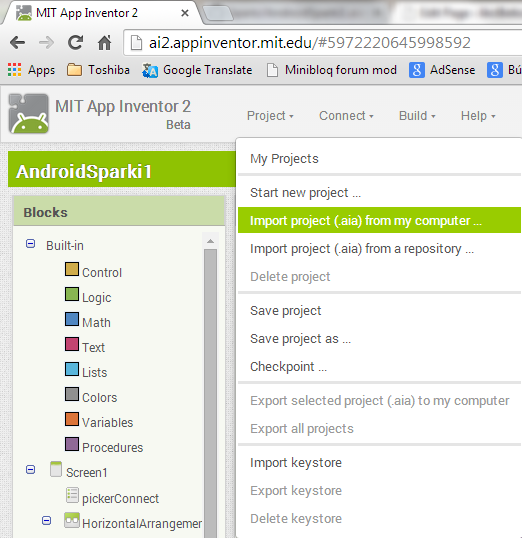
Task: Click the browser back arrow
Action: click(x=17, y=43)
